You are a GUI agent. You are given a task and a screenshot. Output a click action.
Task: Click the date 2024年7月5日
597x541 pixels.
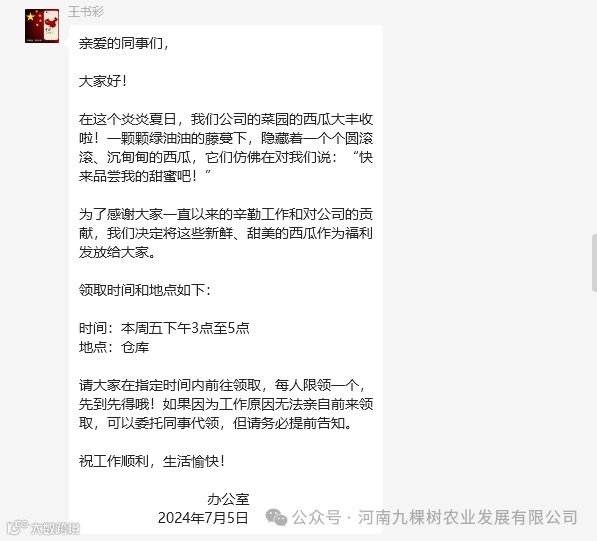point(203,518)
